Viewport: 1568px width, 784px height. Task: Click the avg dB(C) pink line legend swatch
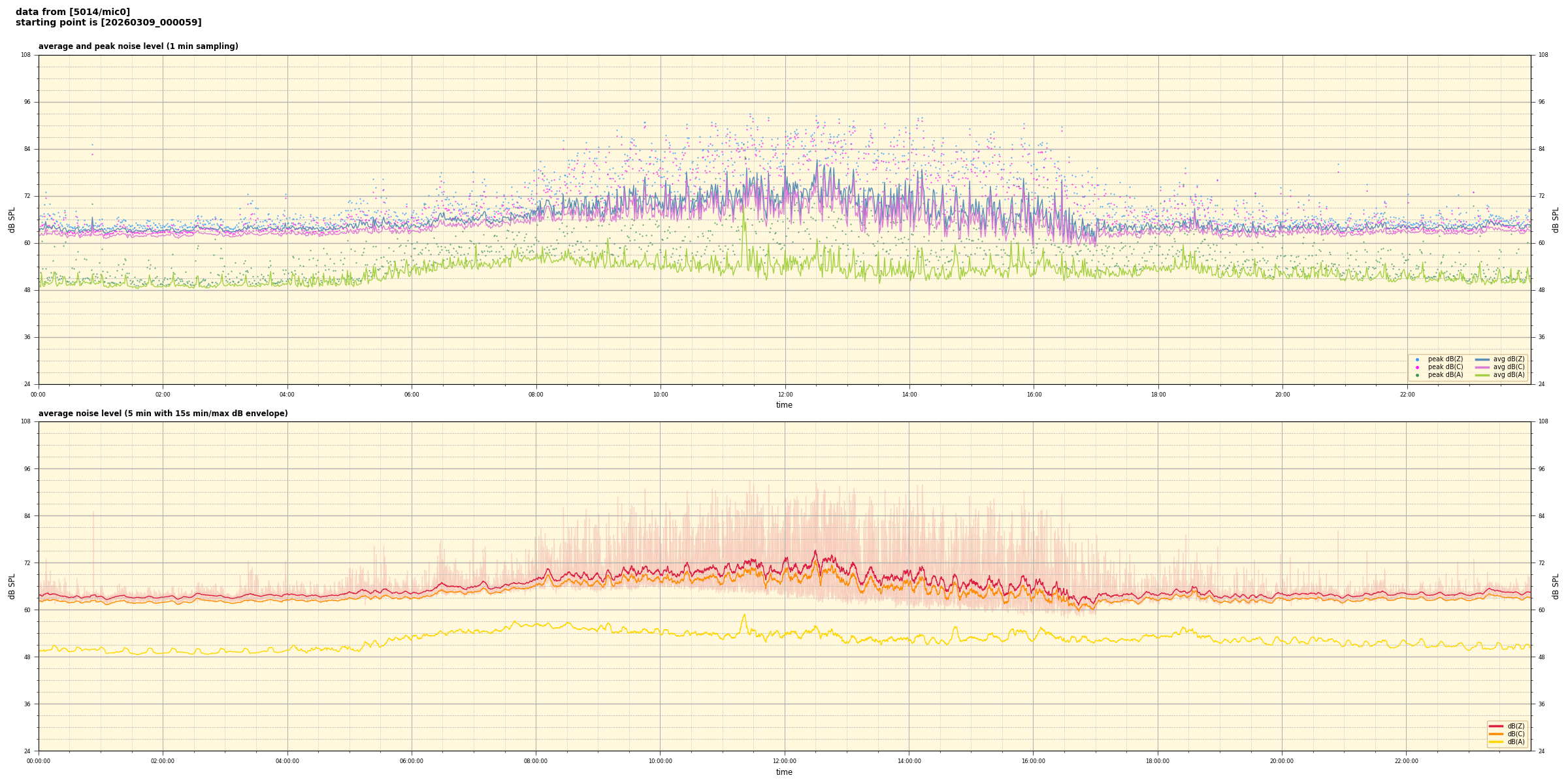[1482, 367]
